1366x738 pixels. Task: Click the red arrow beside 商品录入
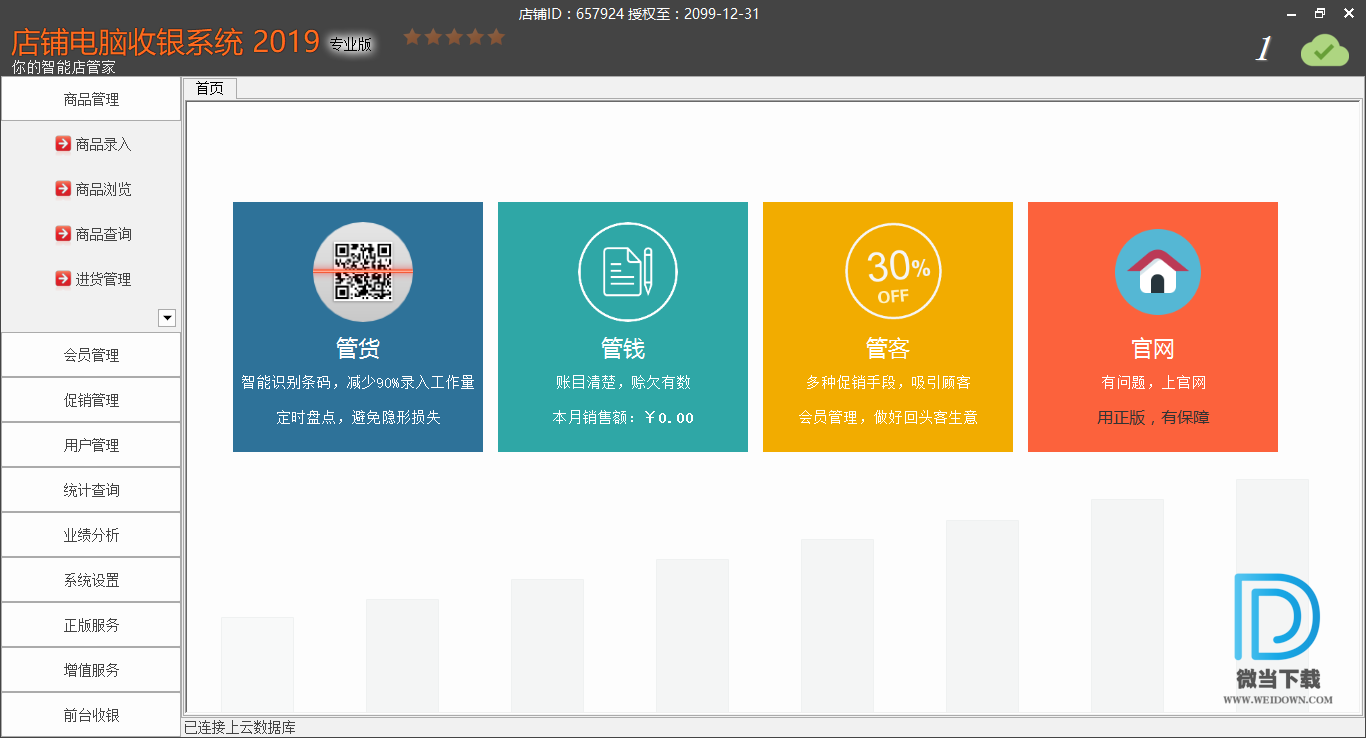pos(63,144)
